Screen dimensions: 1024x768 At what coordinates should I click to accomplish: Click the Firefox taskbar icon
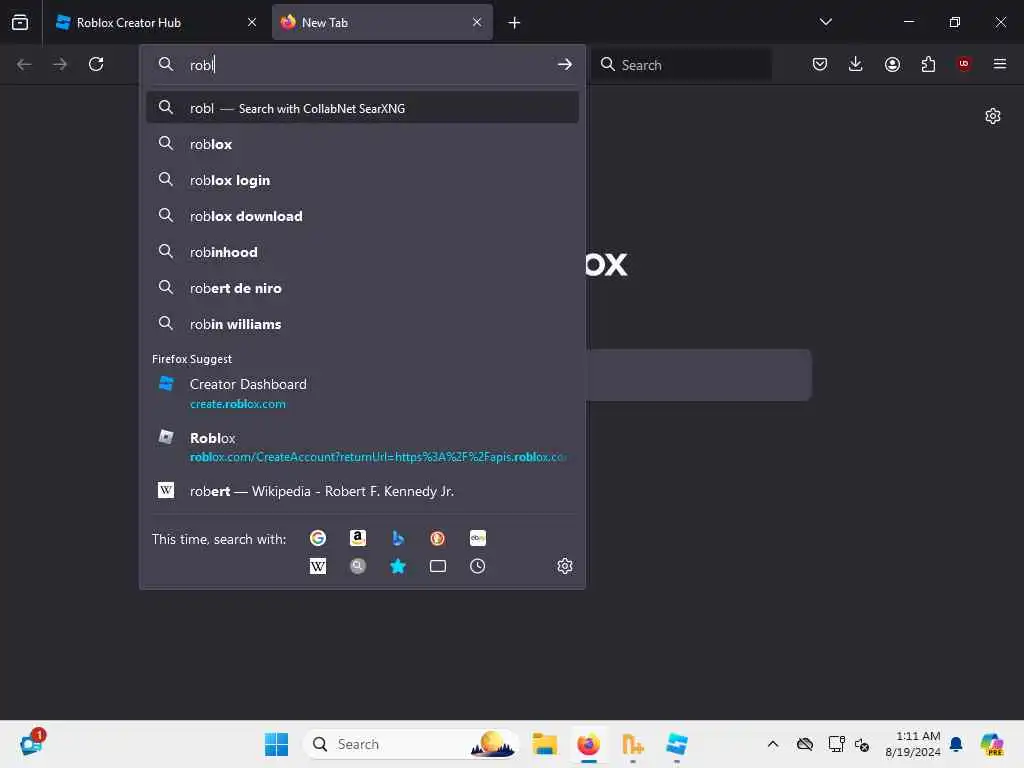click(x=588, y=744)
